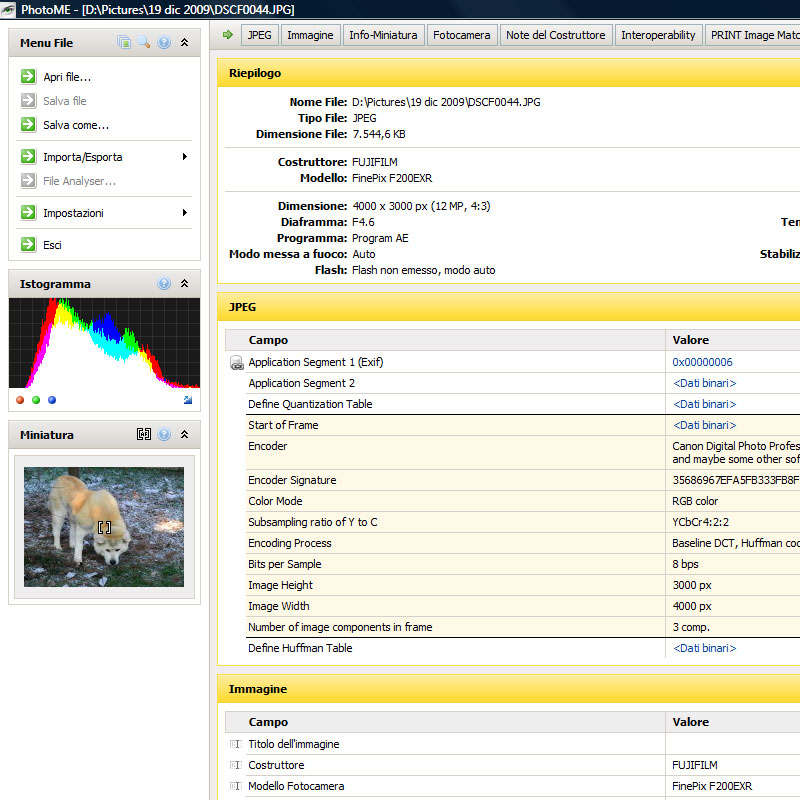The image size is (800, 800).
Task: Switch to the Info-Miniatura tab
Action: [383, 35]
